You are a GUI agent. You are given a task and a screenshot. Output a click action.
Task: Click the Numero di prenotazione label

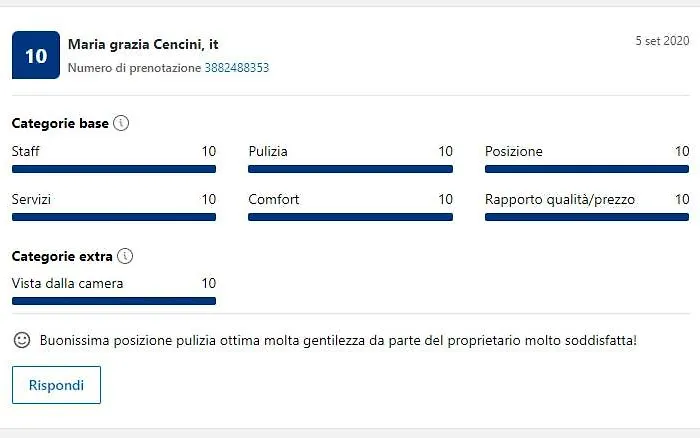coord(134,68)
